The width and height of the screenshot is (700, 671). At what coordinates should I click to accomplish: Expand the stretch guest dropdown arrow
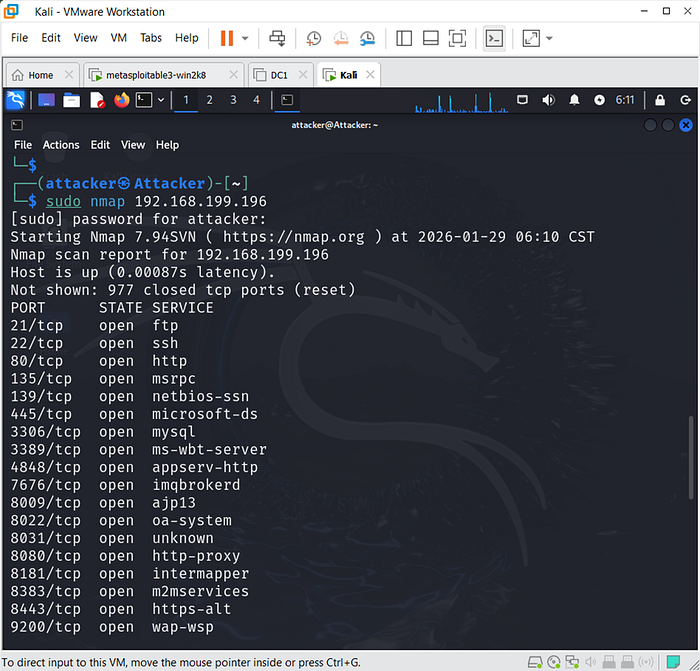coord(550,38)
